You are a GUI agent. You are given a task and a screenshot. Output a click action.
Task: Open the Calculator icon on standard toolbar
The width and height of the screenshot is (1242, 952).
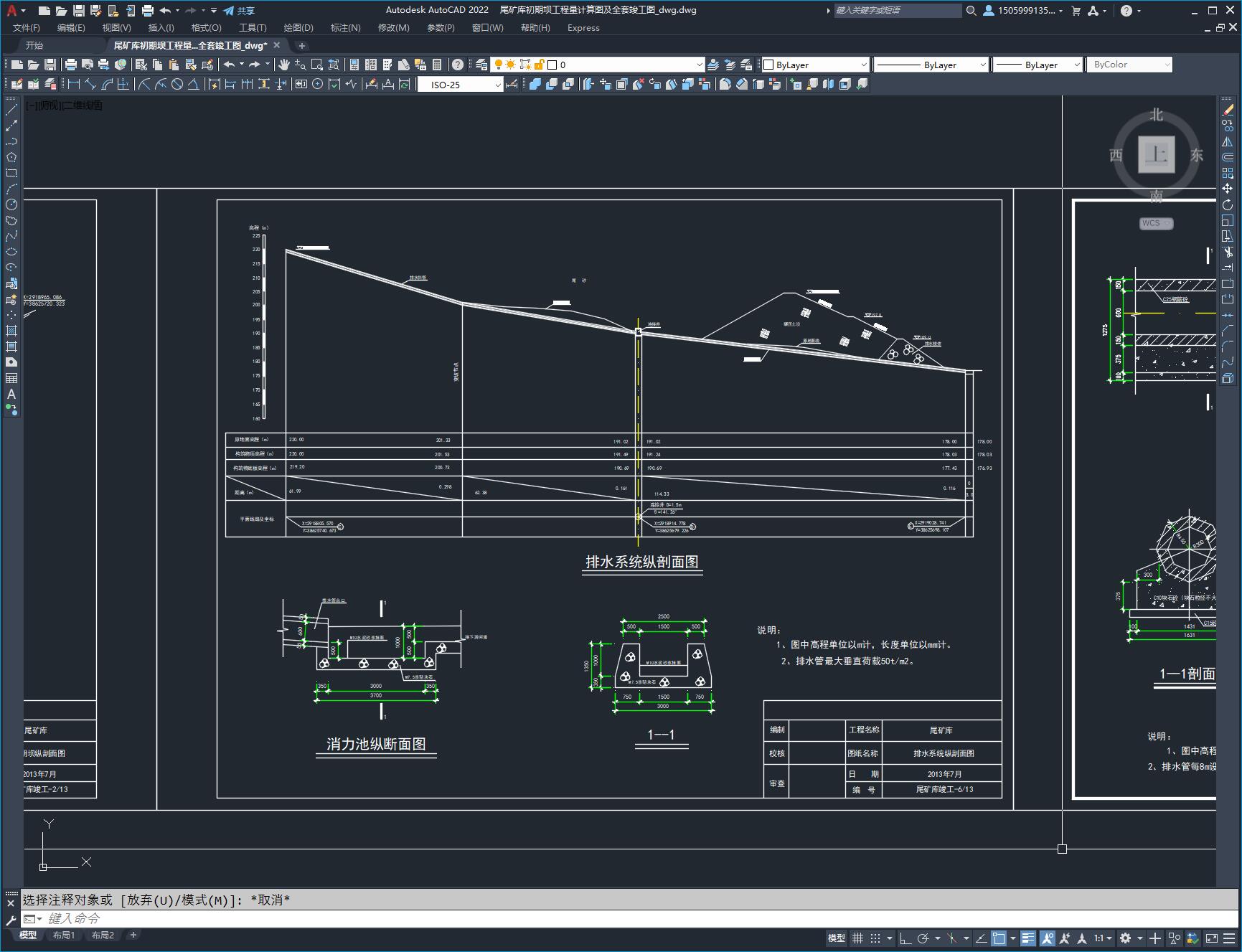(437, 65)
